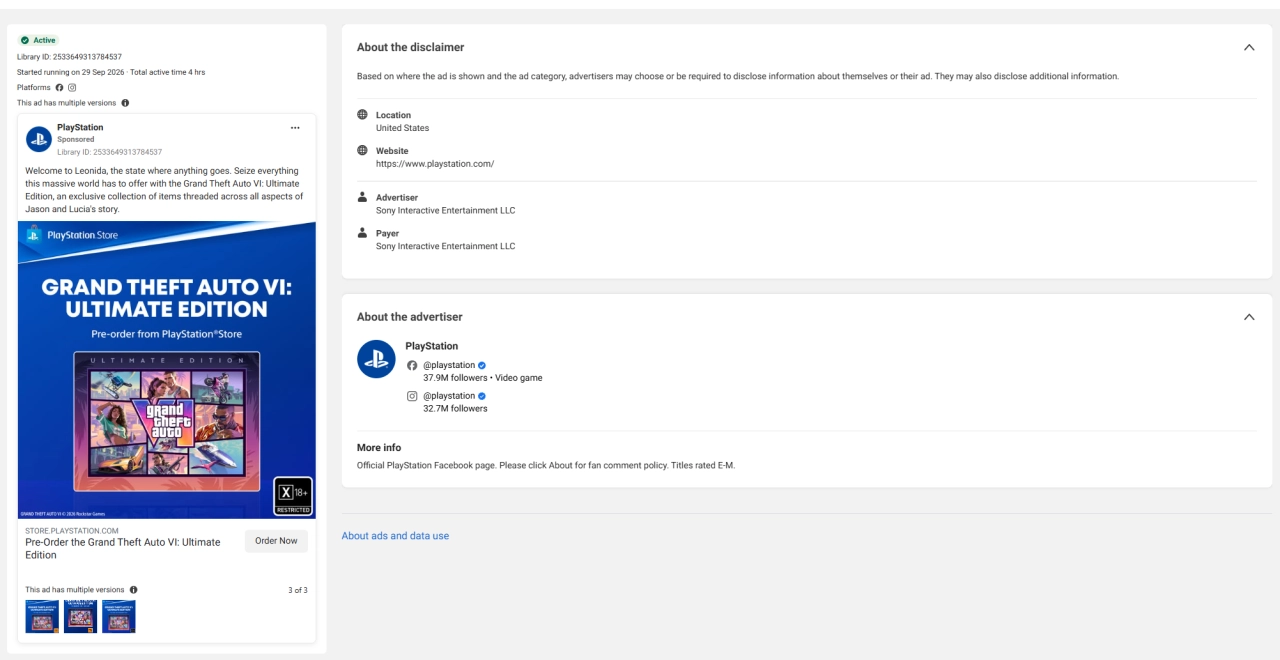This screenshot has height=660, width=1280.
Task: Click the Pre-Order the Grand Theft Auto VI headline
Action: tap(123, 548)
